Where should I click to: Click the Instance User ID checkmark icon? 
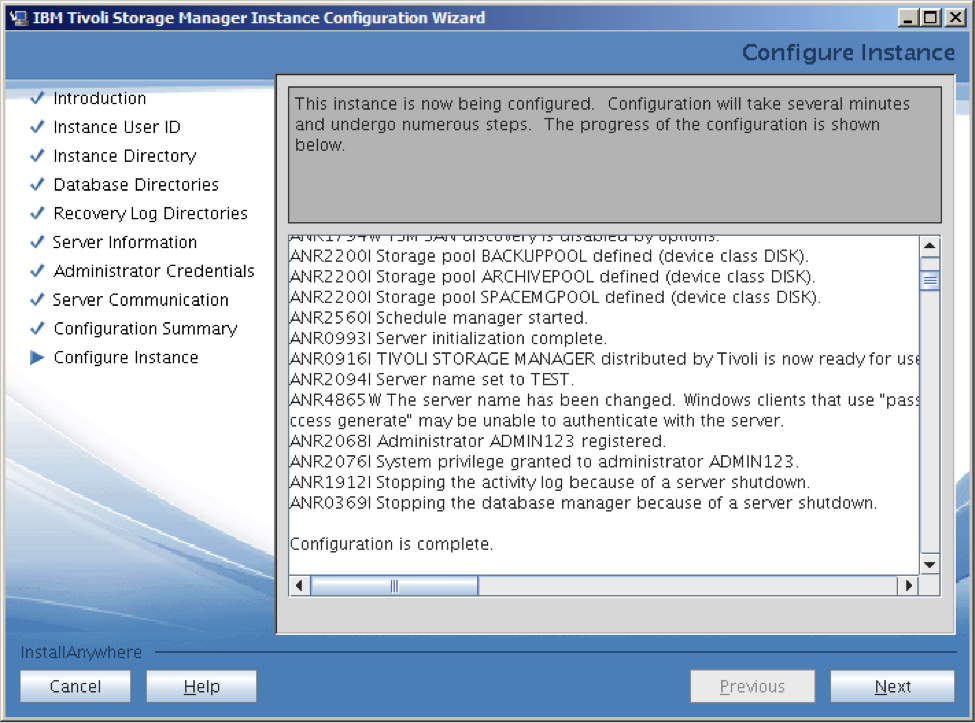[x=37, y=126]
